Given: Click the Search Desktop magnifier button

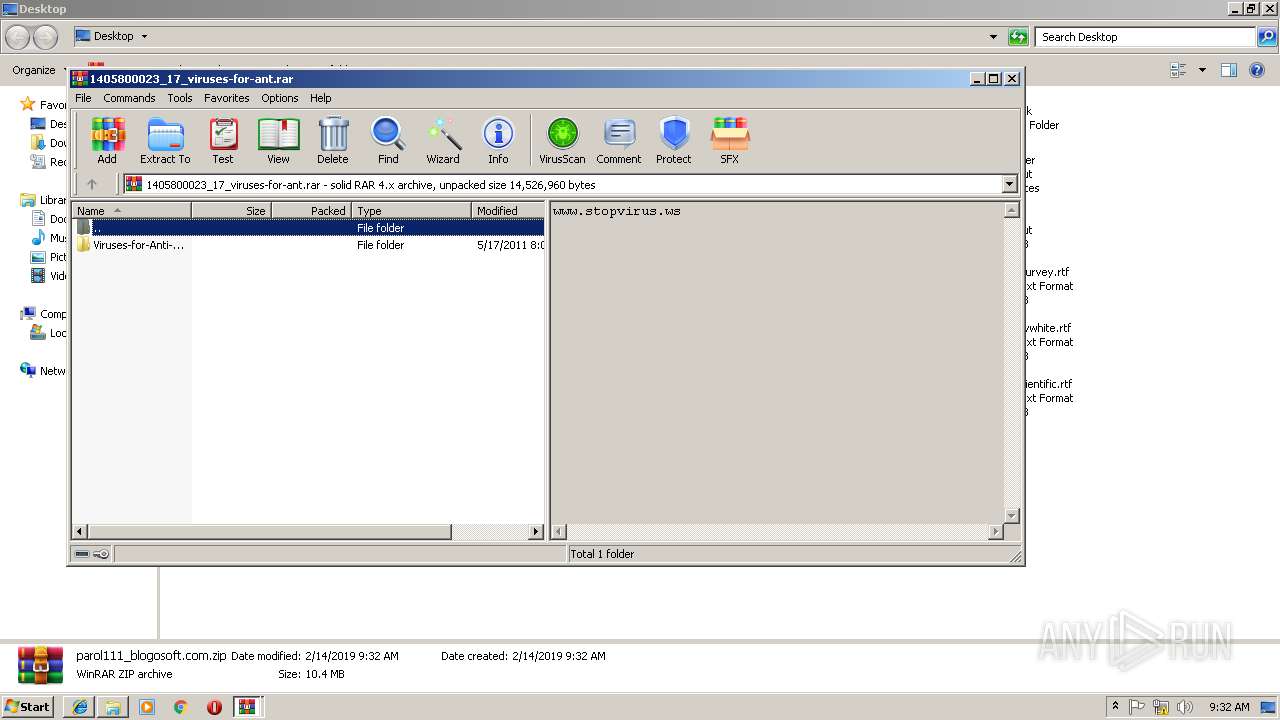Looking at the screenshot, I should [1268, 37].
